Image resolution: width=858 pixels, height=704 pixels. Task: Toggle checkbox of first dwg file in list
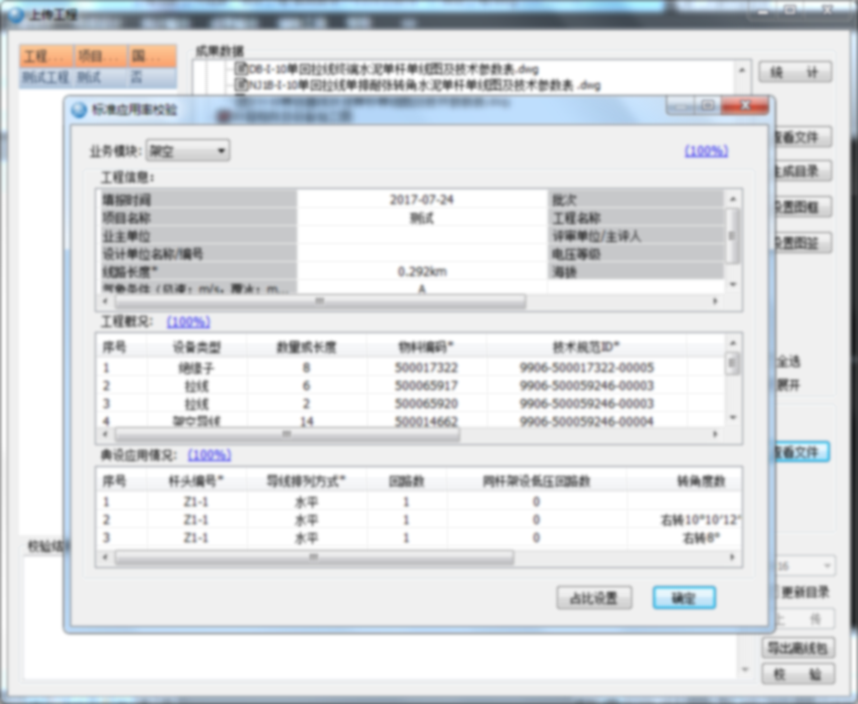(x=241, y=69)
